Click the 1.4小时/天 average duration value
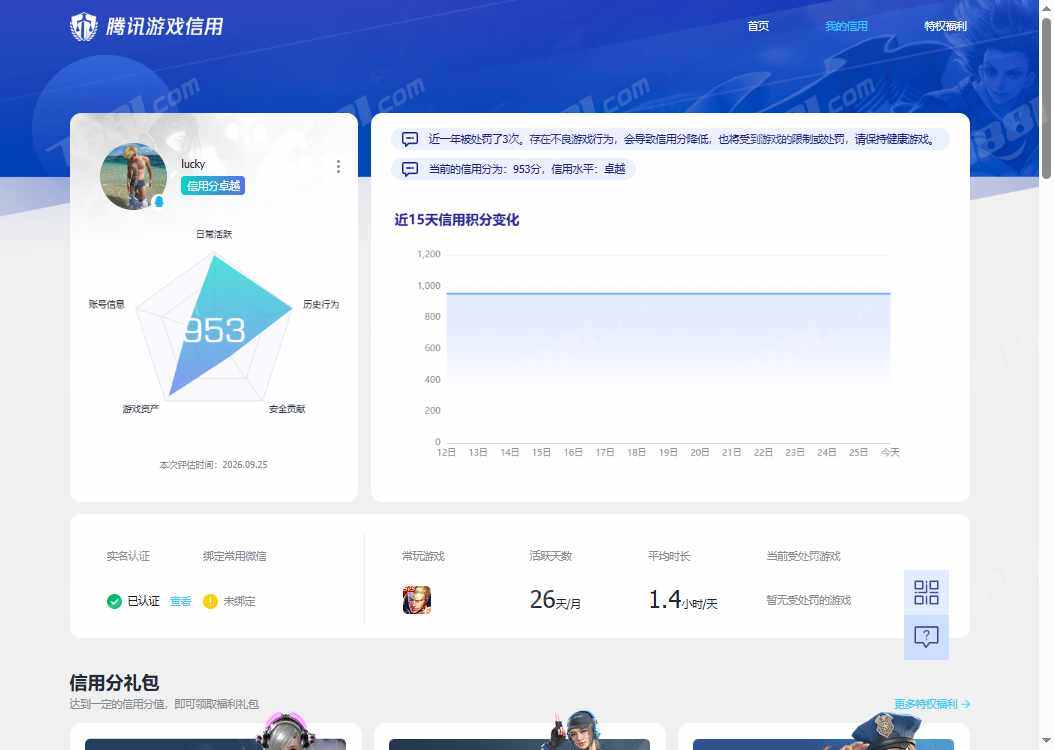This screenshot has width=1054, height=750. pyautogui.click(x=682, y=599)
